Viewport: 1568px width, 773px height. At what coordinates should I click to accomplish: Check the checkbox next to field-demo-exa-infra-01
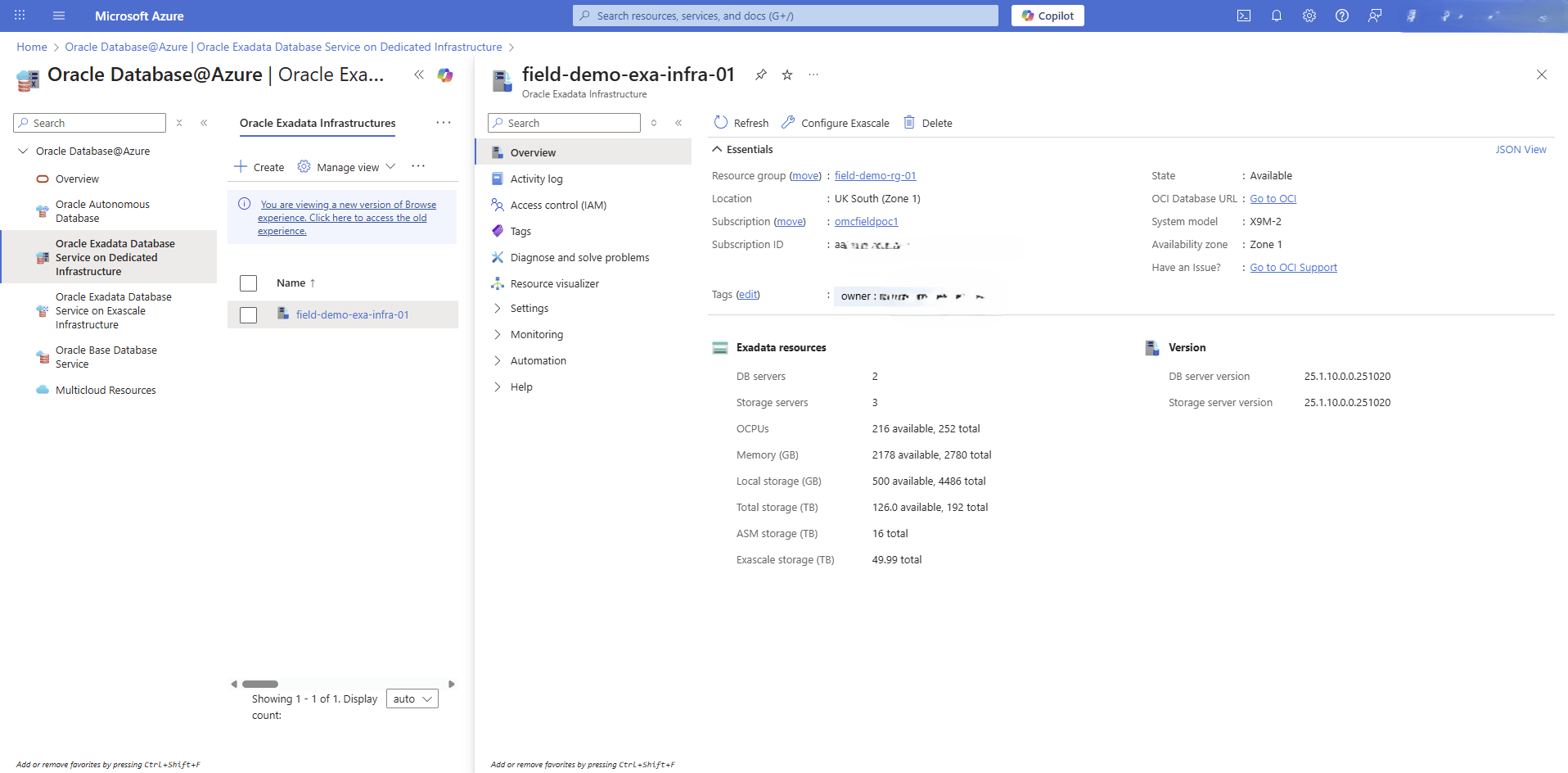(x=248, y=314)
